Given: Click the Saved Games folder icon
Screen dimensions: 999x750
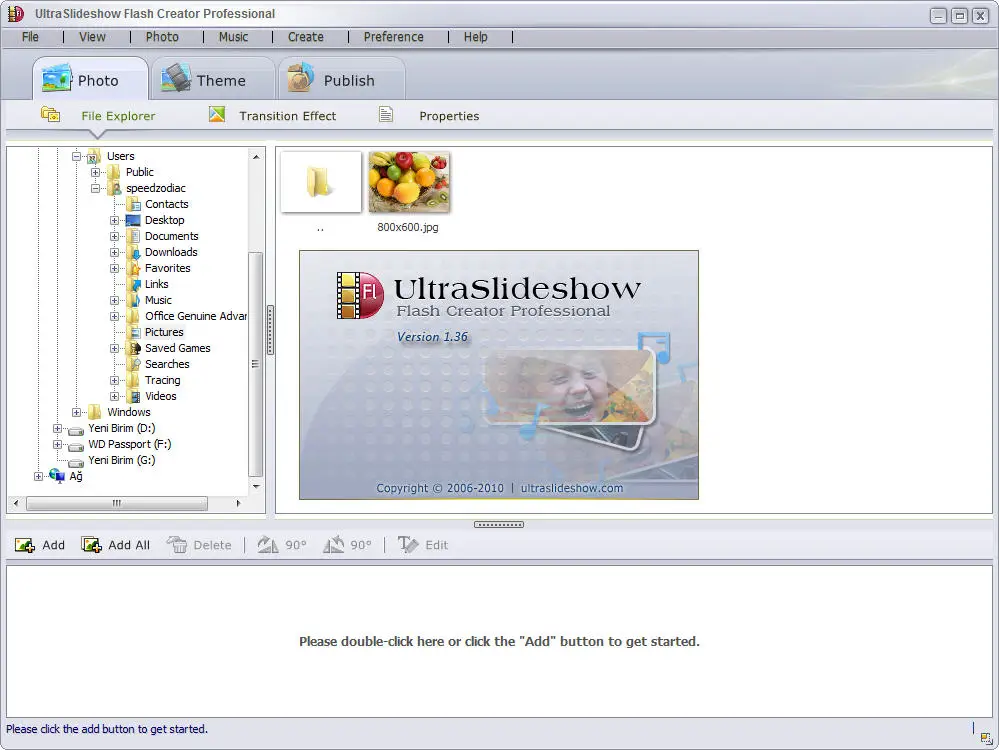Looking at the screenshot, I should (x=134, y=349).
